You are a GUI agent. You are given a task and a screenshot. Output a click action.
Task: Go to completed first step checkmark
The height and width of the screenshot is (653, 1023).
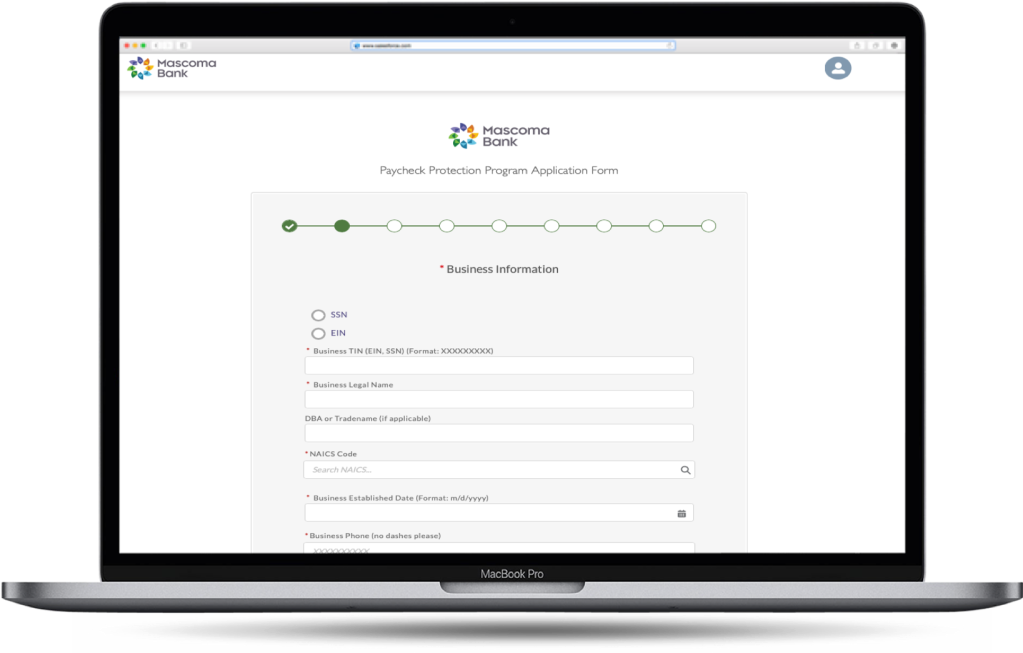tap(289, 226)
